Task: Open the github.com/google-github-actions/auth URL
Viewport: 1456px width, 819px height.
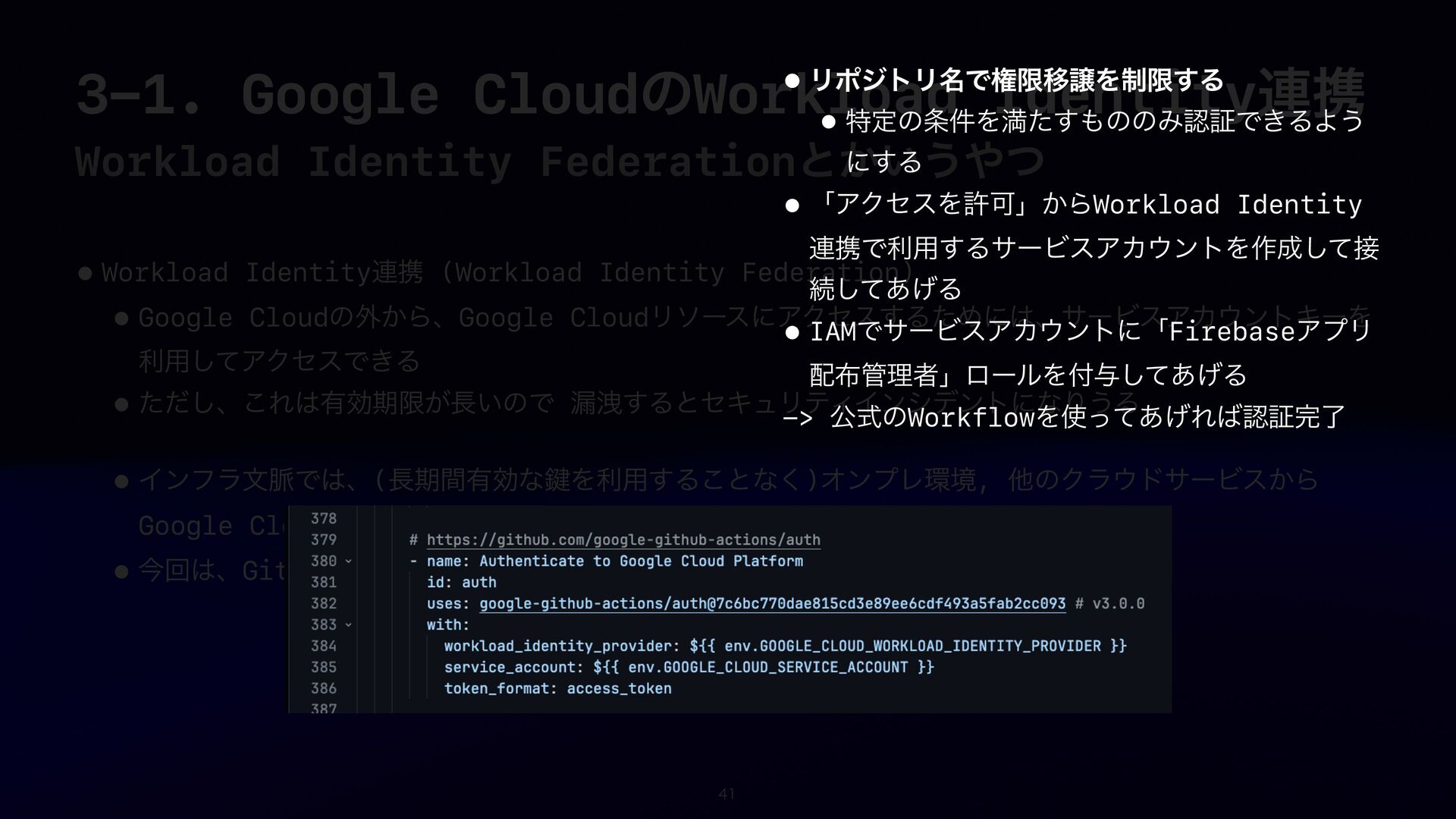Action: click(623, 540)
